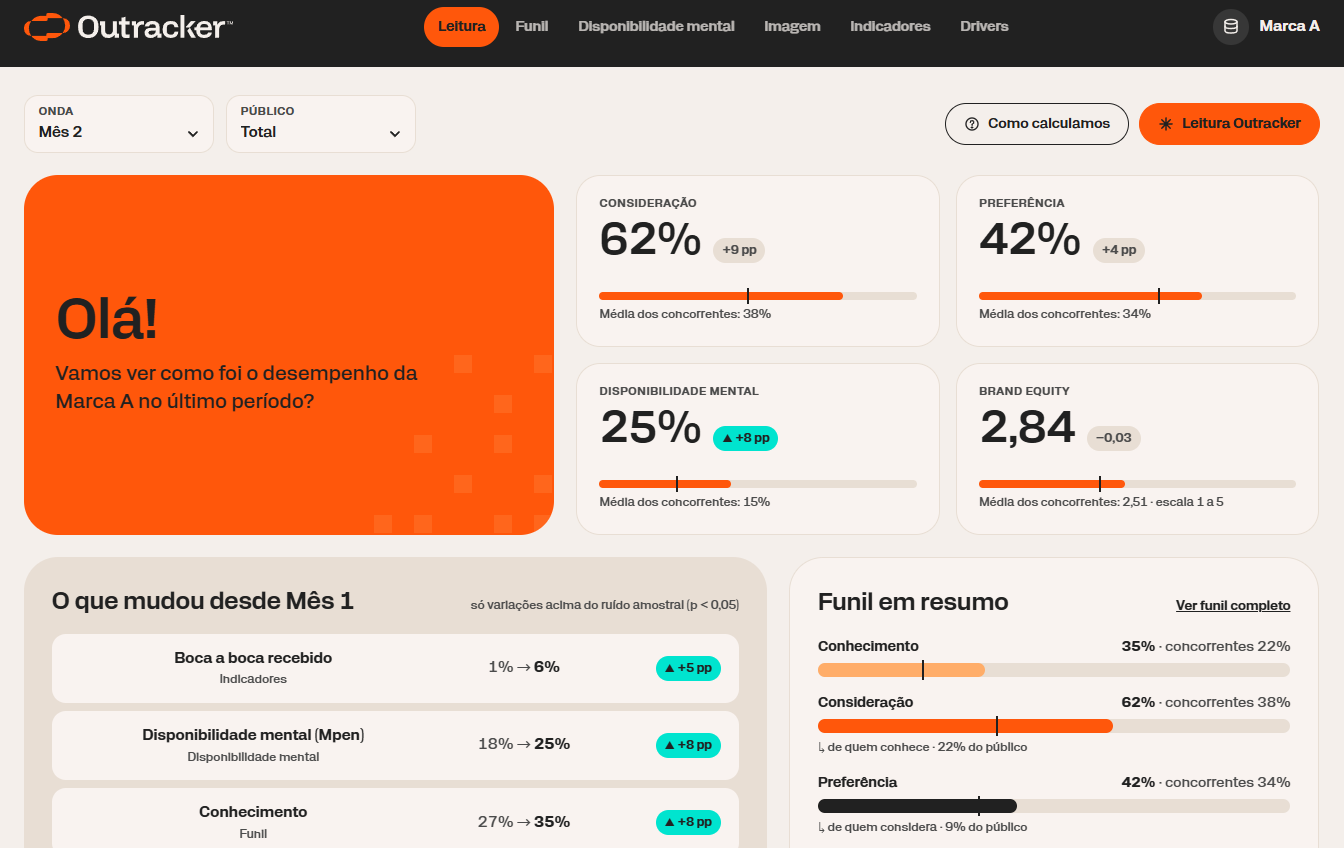1344x848 pixels.
Task: Click the text "Média dos concorrentes: 34%"
Action: 1065,314
